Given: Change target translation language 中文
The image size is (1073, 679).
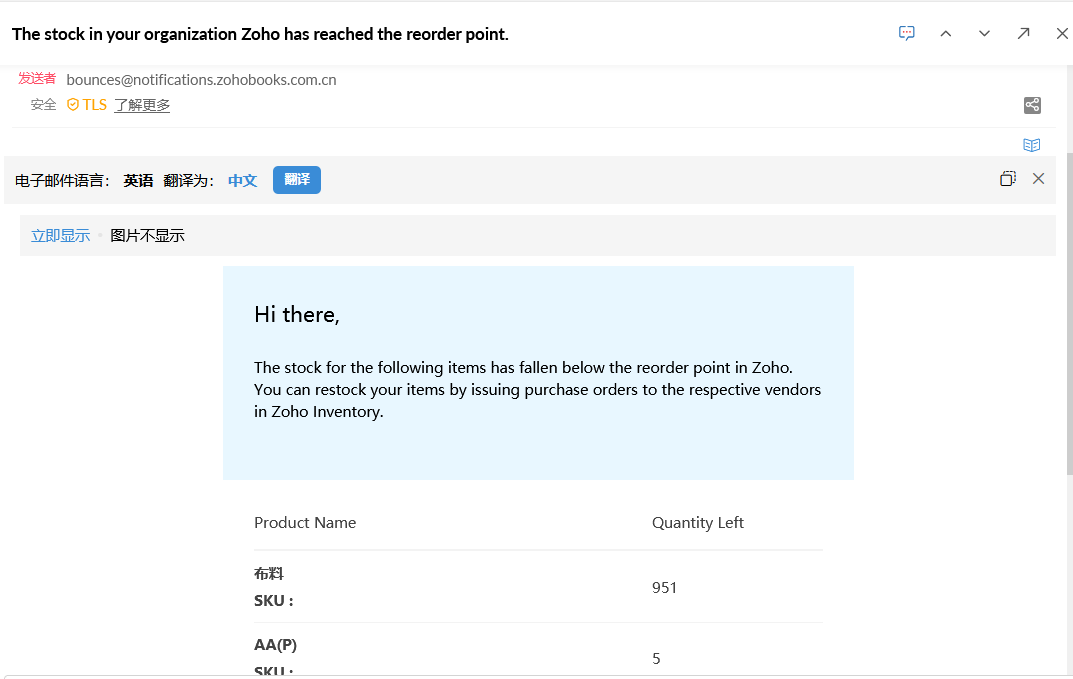Looking at the screenshot, I should coord(242,181).
